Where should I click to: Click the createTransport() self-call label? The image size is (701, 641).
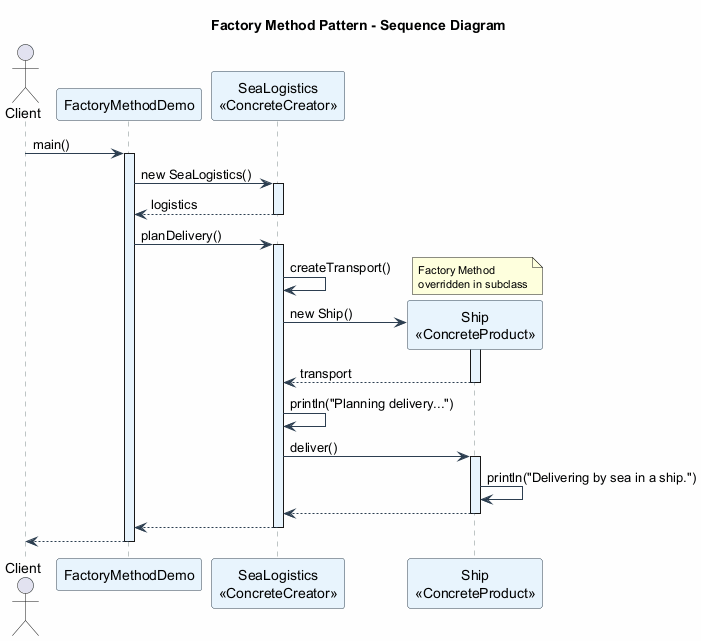click(340, 269)
